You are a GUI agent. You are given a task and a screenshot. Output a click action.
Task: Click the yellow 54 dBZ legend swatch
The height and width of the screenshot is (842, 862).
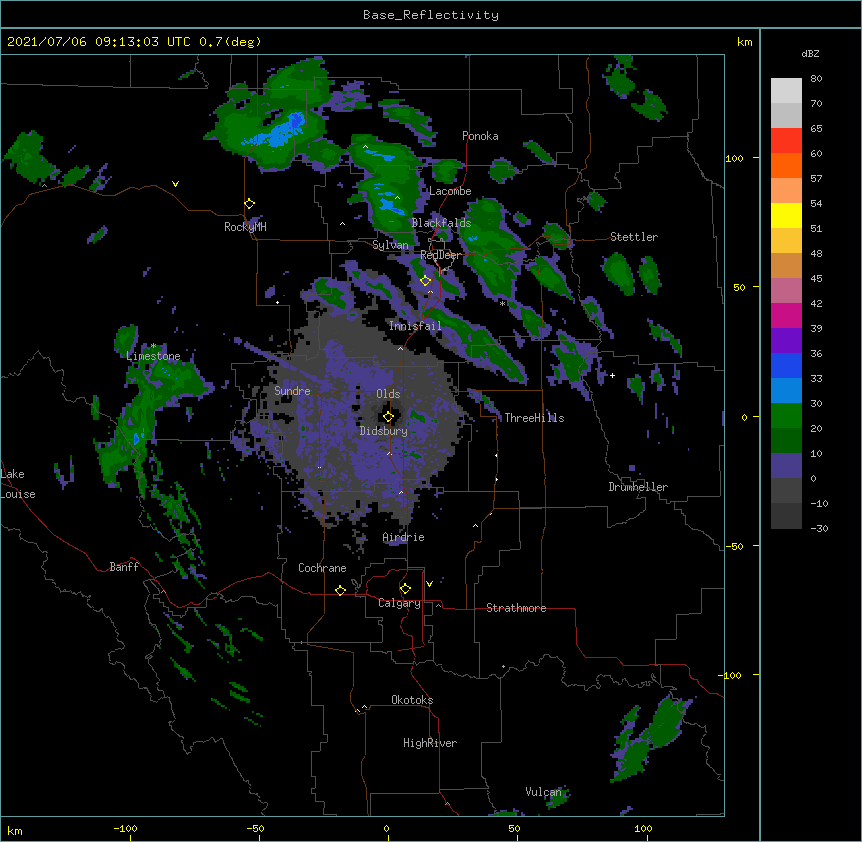click(x=786, y=215)
